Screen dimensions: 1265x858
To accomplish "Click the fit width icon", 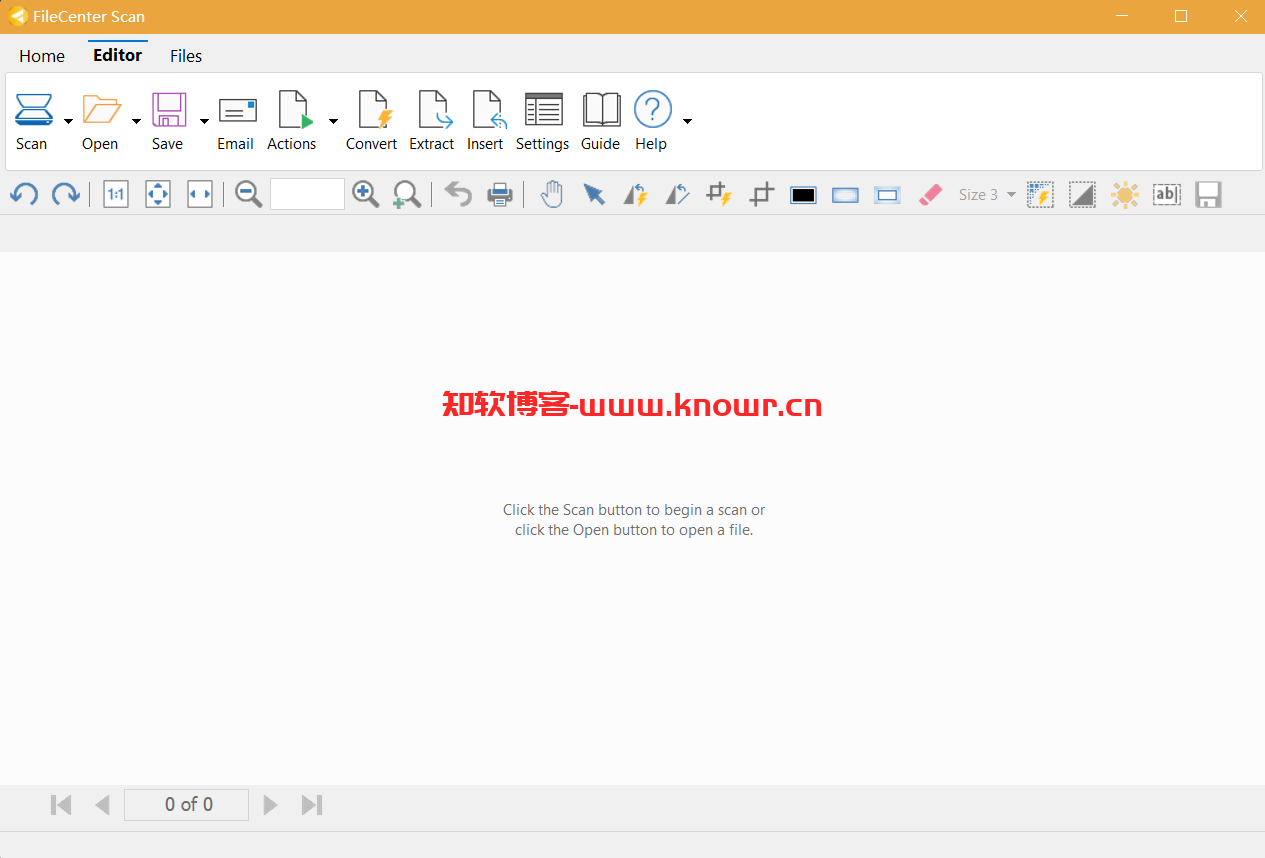I will [200, 194].
